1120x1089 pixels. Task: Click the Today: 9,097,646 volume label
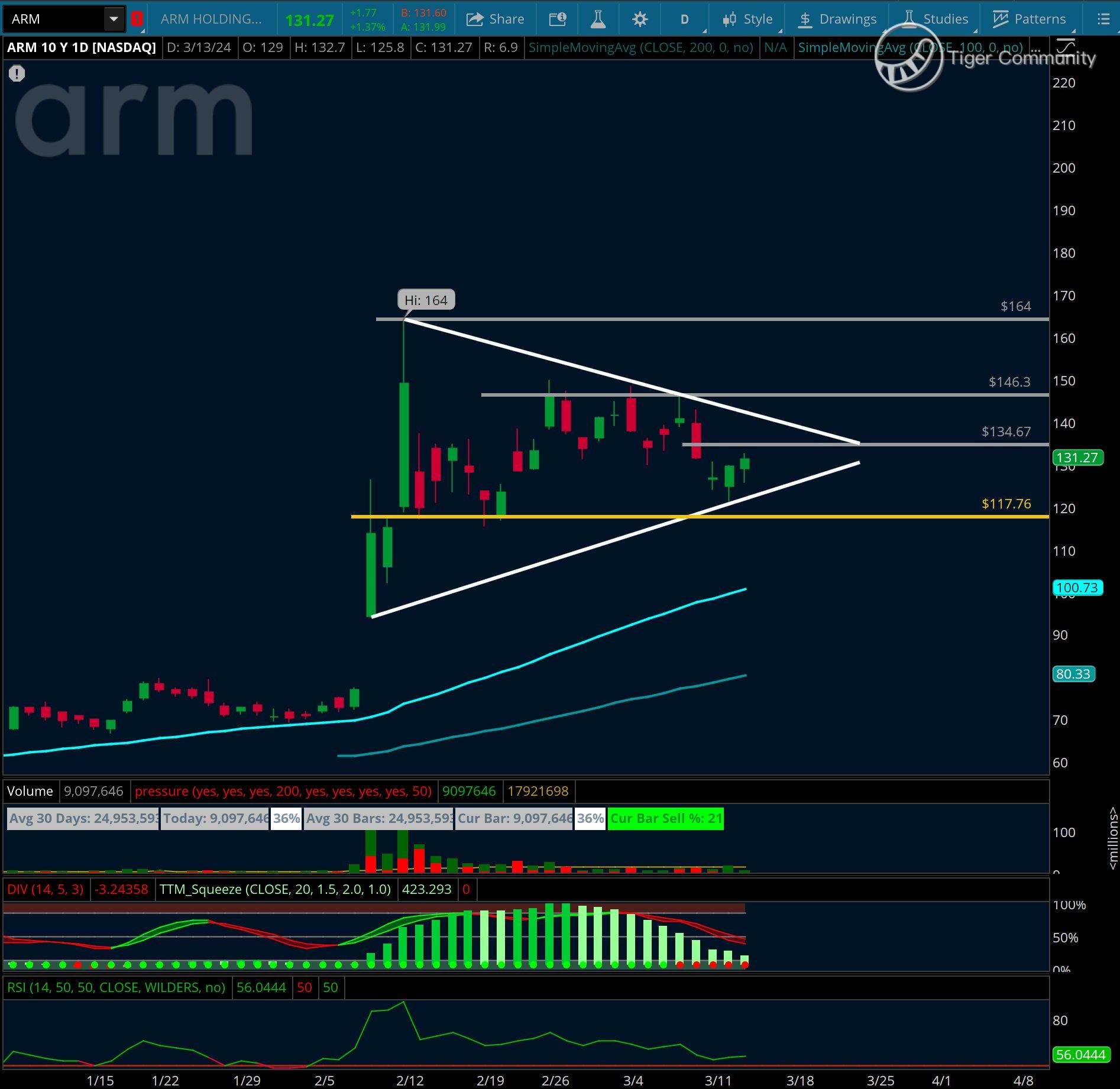point(215,819)
